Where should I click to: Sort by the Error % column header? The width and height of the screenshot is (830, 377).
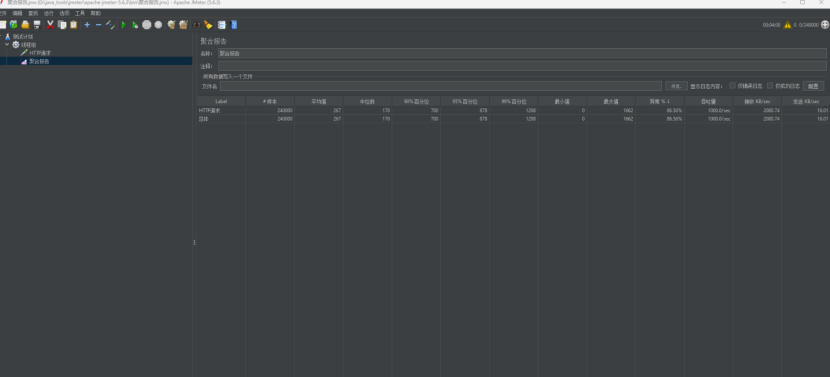pos(660,101)
